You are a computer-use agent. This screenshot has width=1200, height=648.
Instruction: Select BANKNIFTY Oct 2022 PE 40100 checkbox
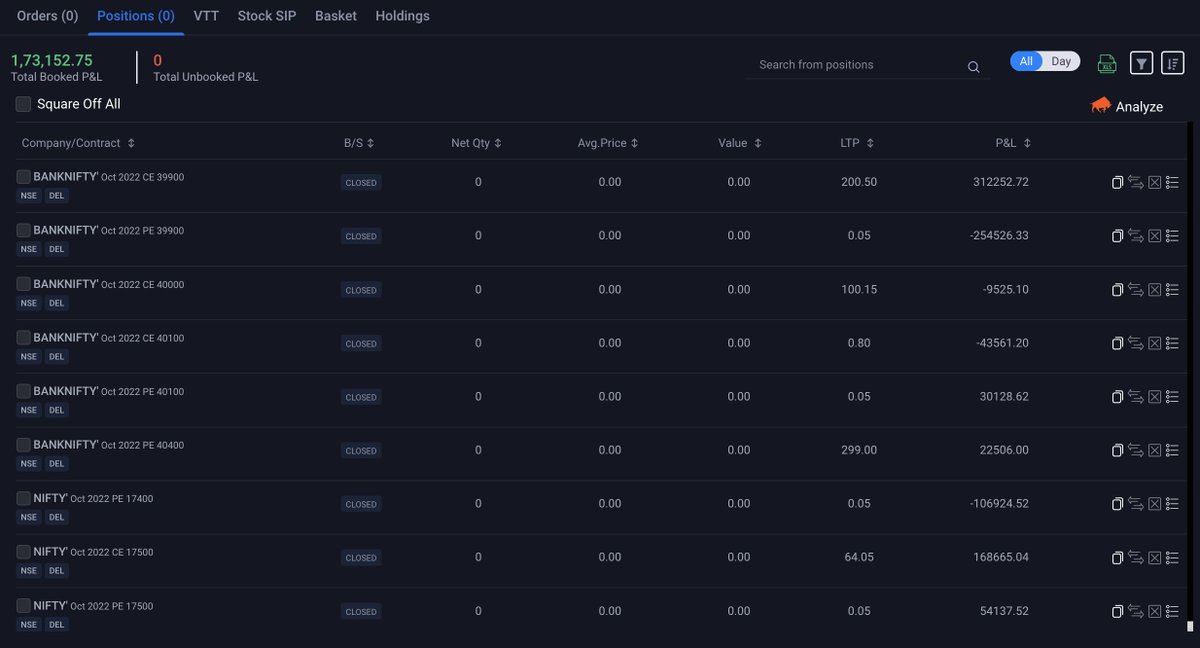click(24, 392)
